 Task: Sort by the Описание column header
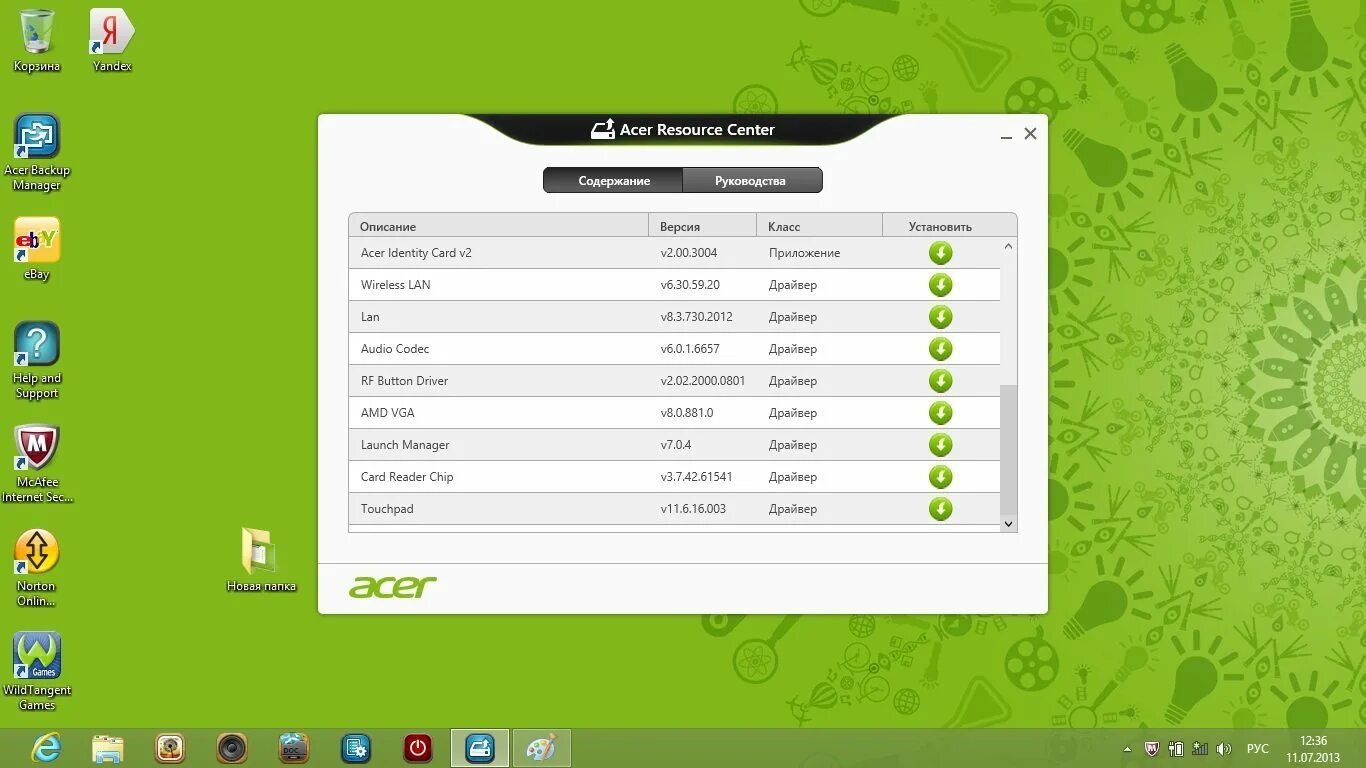click(x=498, y=226)
